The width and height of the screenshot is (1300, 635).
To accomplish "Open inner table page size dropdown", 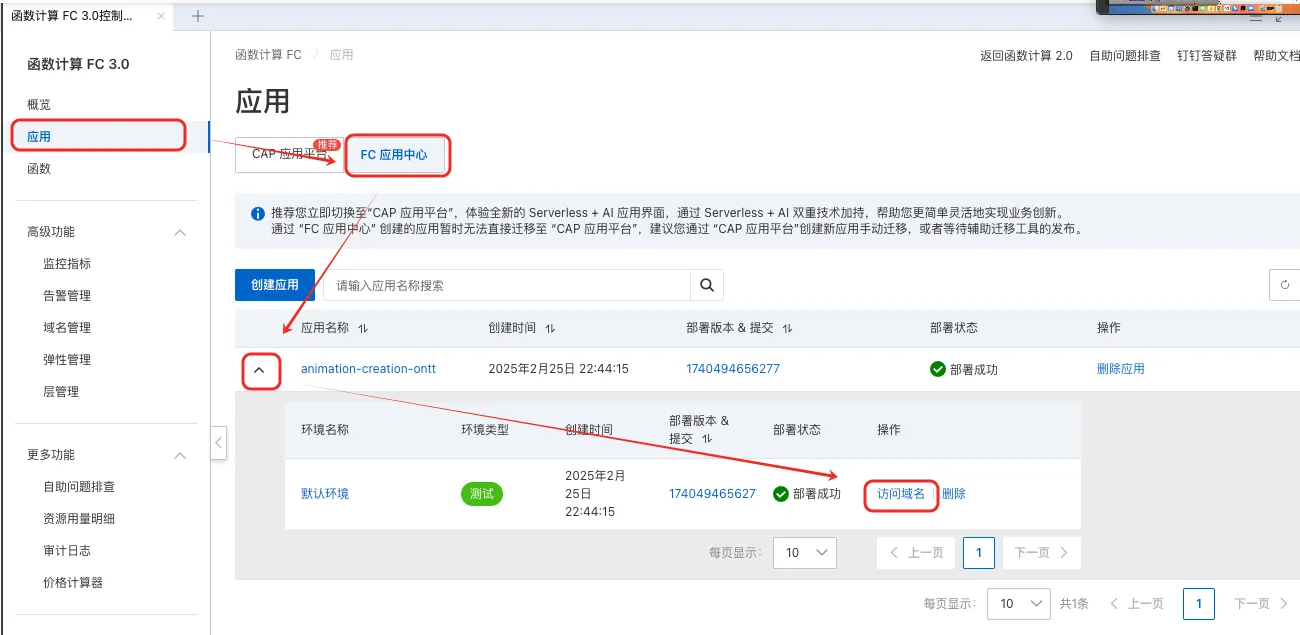I will 805,552.
